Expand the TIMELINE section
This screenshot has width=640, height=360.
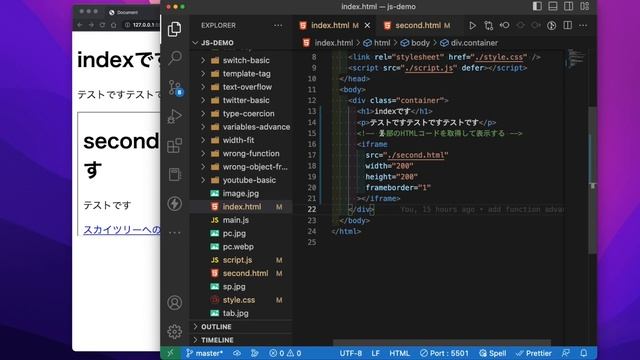pyautogui.click(x=241, y=340)
